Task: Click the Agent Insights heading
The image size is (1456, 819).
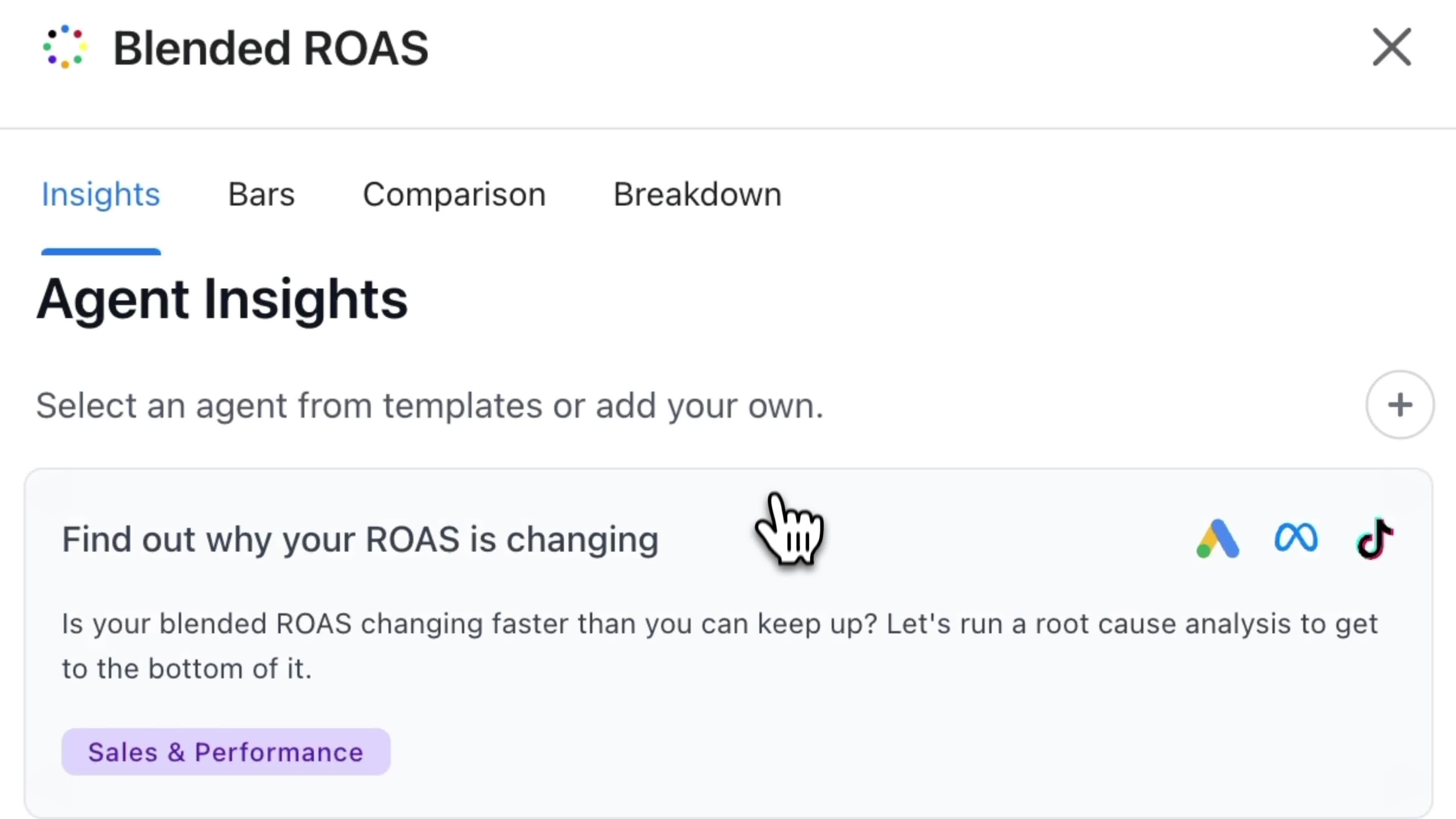Action: (x=222, y=300)
